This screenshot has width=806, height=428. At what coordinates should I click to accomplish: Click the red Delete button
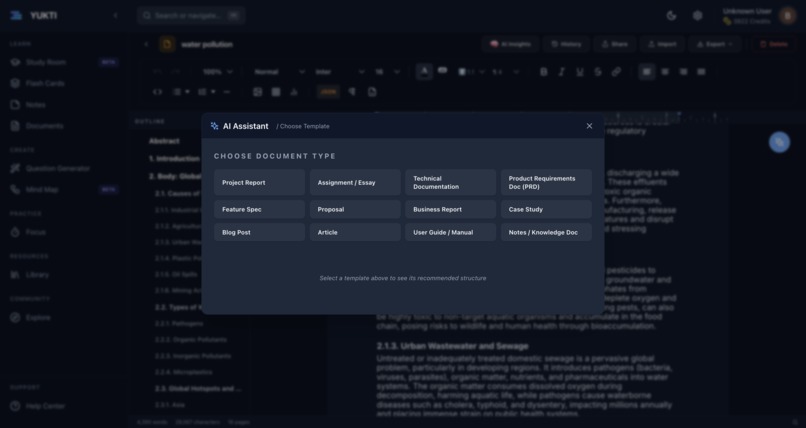(x=774, y=44)
